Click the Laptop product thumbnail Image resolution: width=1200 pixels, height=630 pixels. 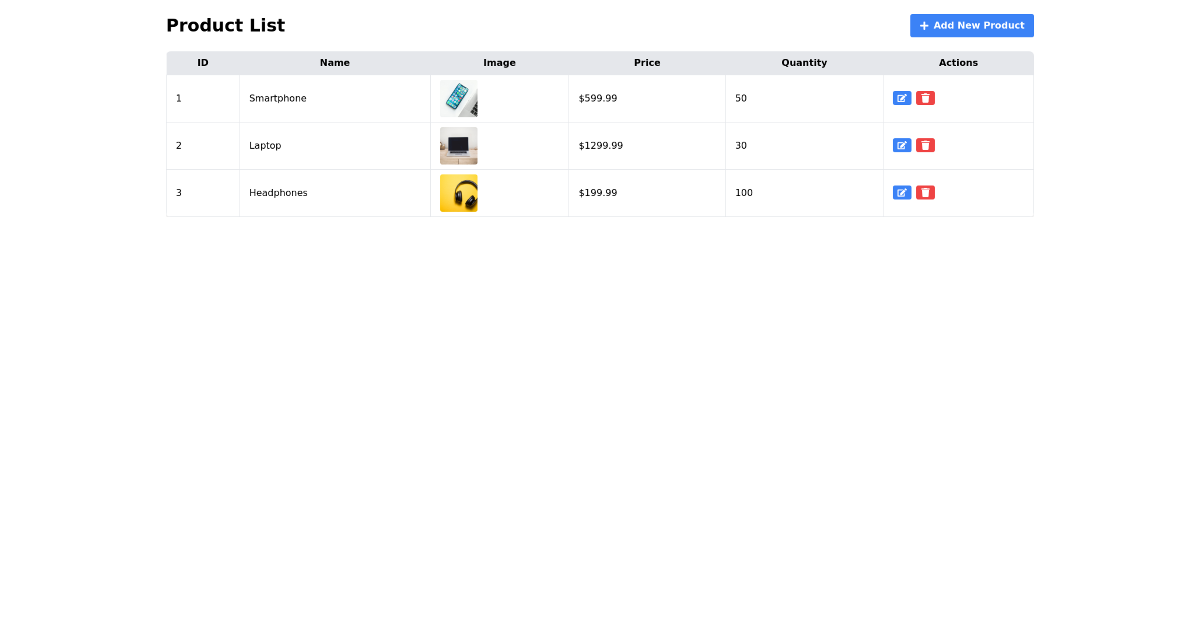click(x=458, y=145)
